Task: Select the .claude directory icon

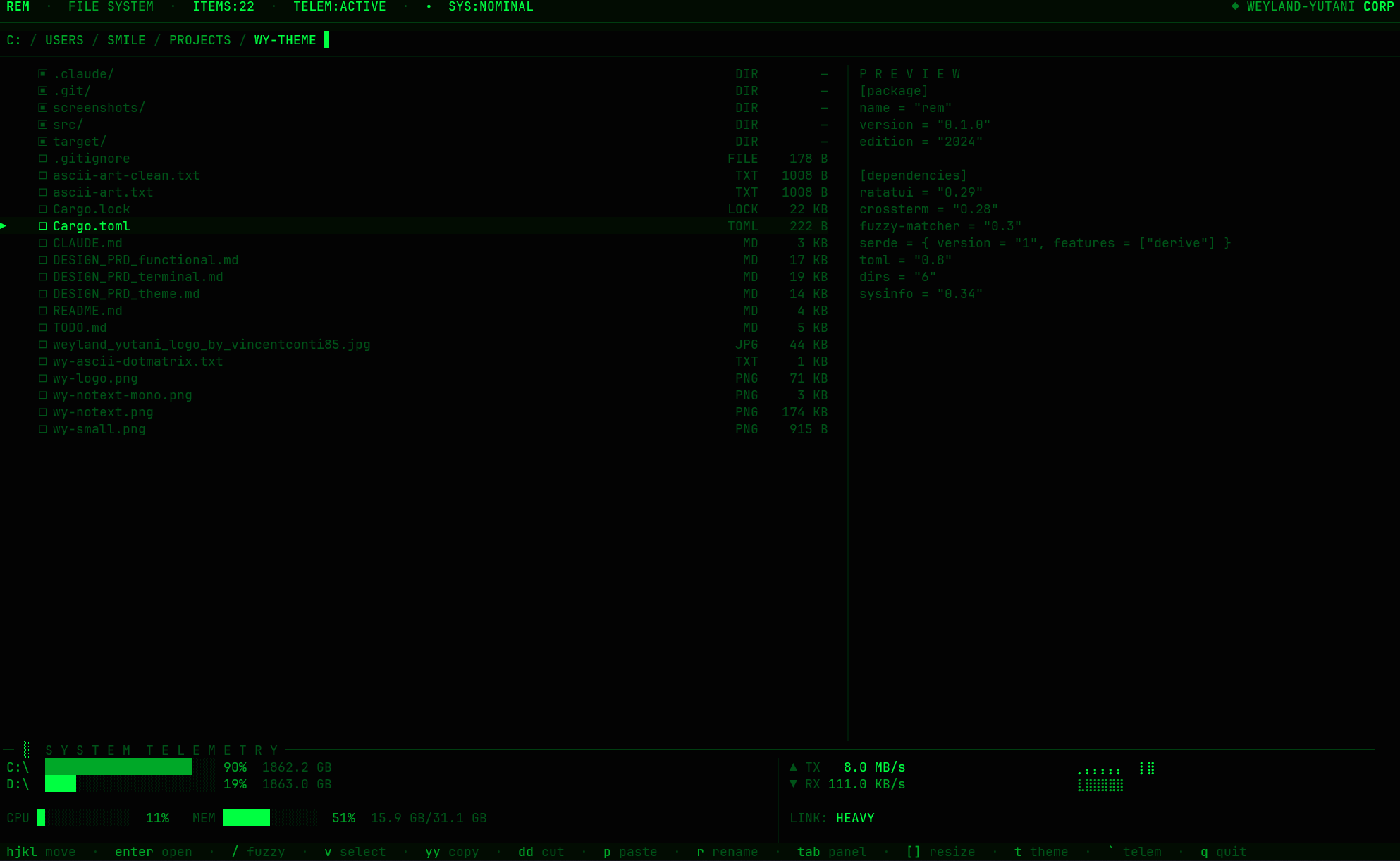Action: pyautogui.click(x=42, y=73)
